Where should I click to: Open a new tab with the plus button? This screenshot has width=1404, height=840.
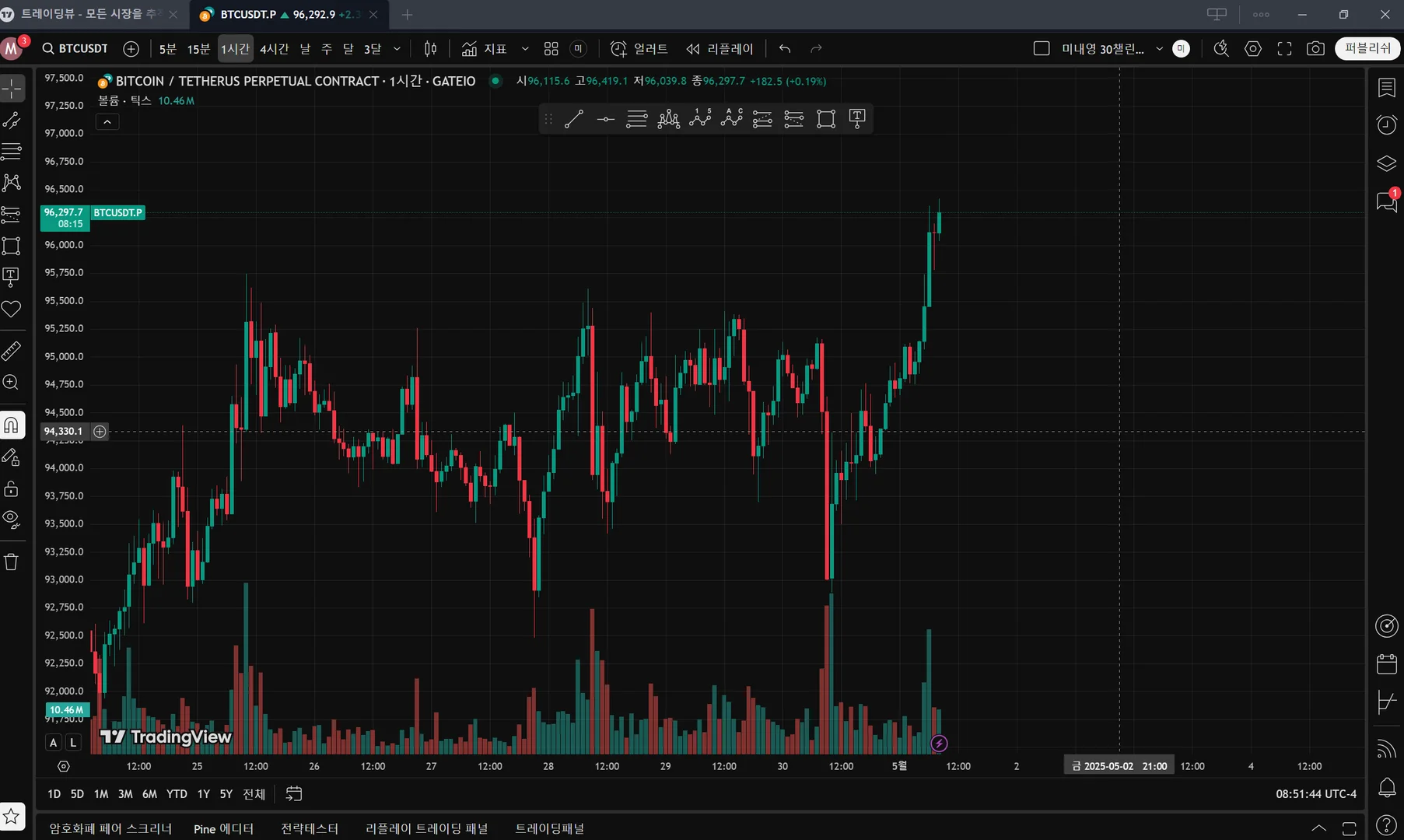point(407,14)
